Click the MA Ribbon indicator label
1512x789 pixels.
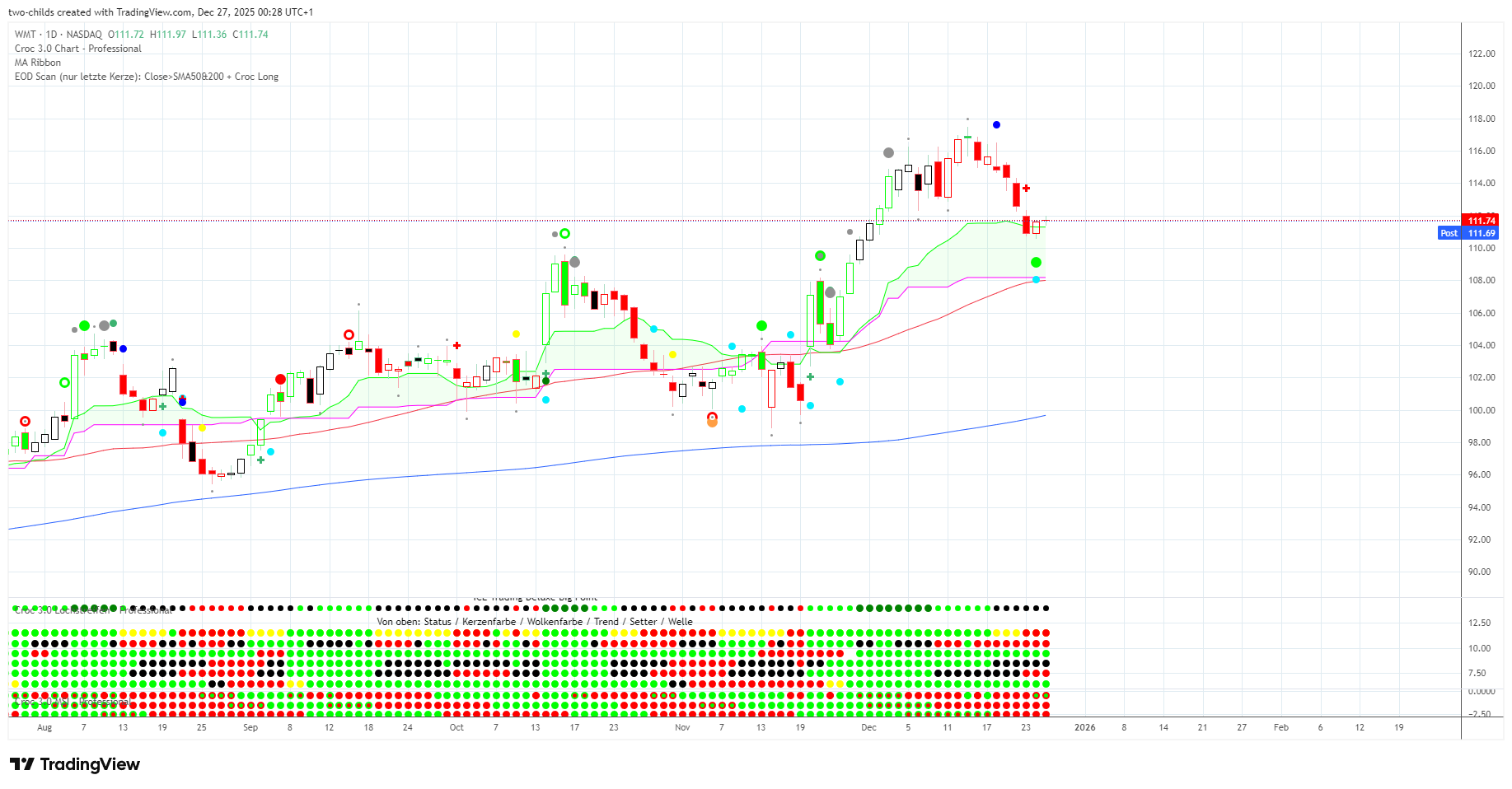[38, 63]
